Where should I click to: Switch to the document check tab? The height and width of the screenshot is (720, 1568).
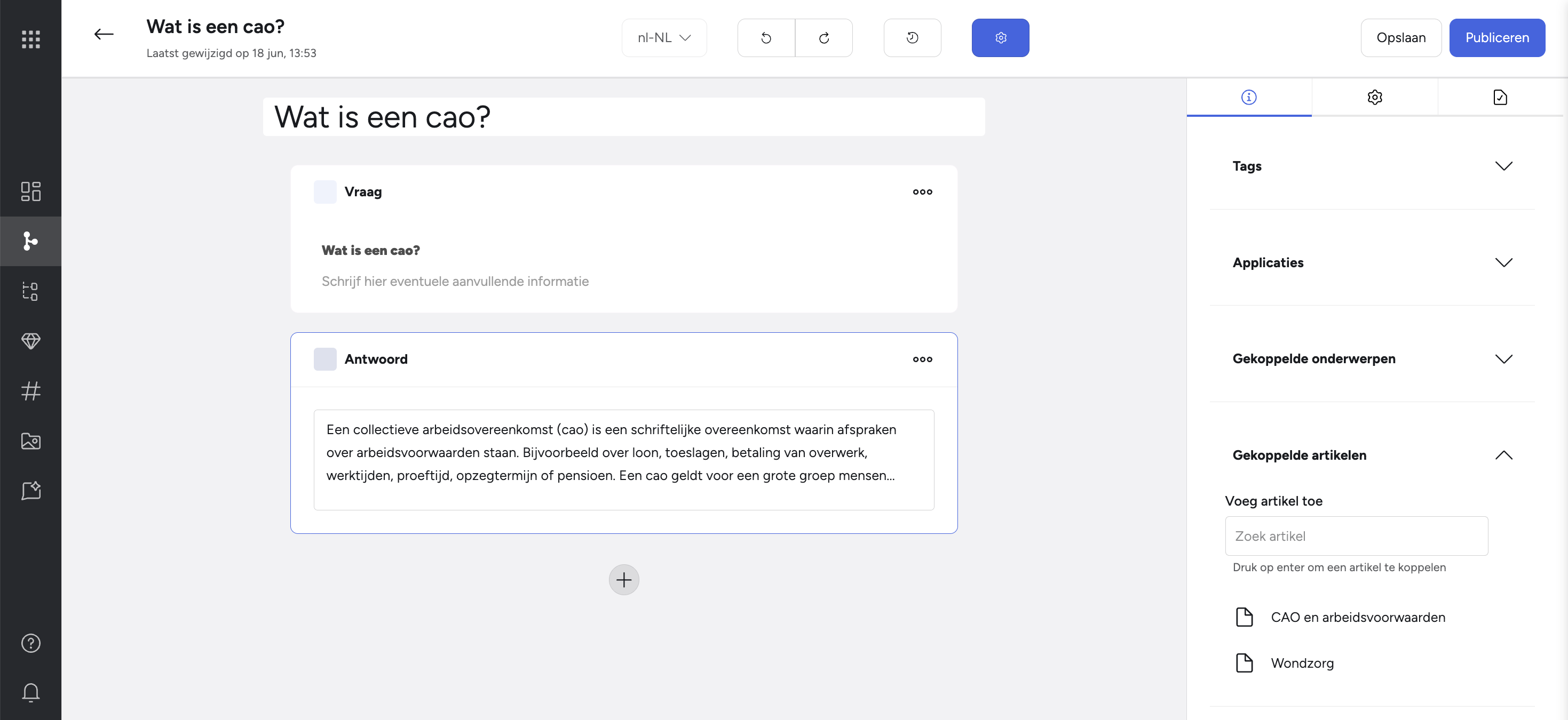click(1500, 97)
